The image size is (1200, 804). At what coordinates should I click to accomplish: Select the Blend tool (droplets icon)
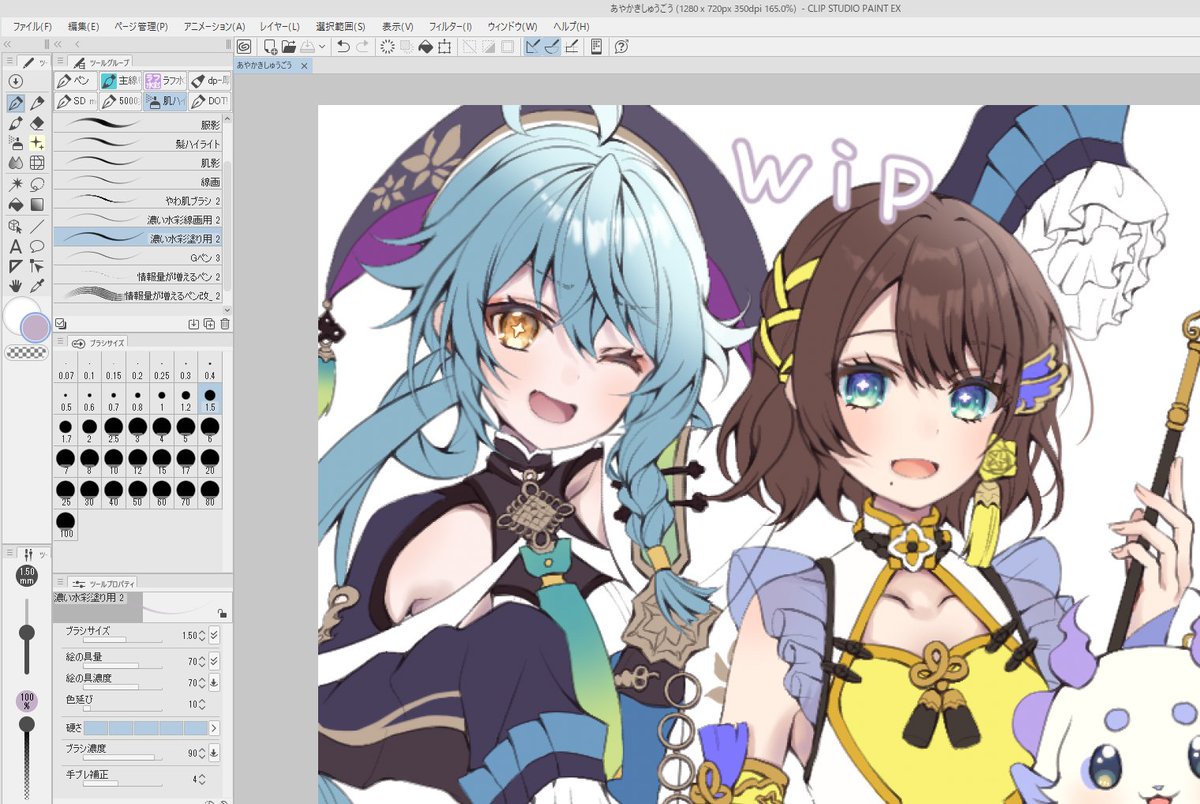(15, 163)
